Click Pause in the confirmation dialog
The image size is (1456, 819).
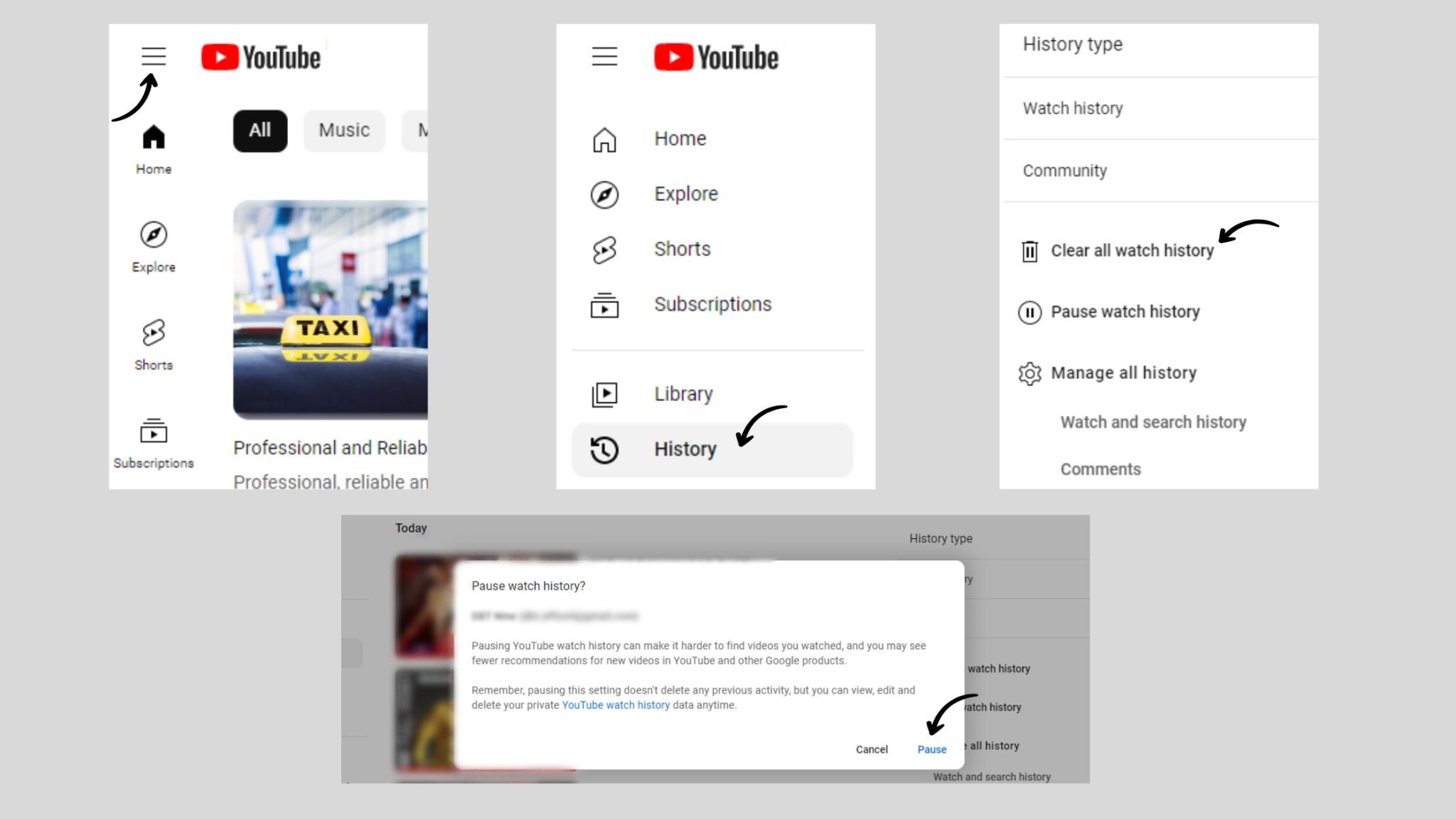931,749
